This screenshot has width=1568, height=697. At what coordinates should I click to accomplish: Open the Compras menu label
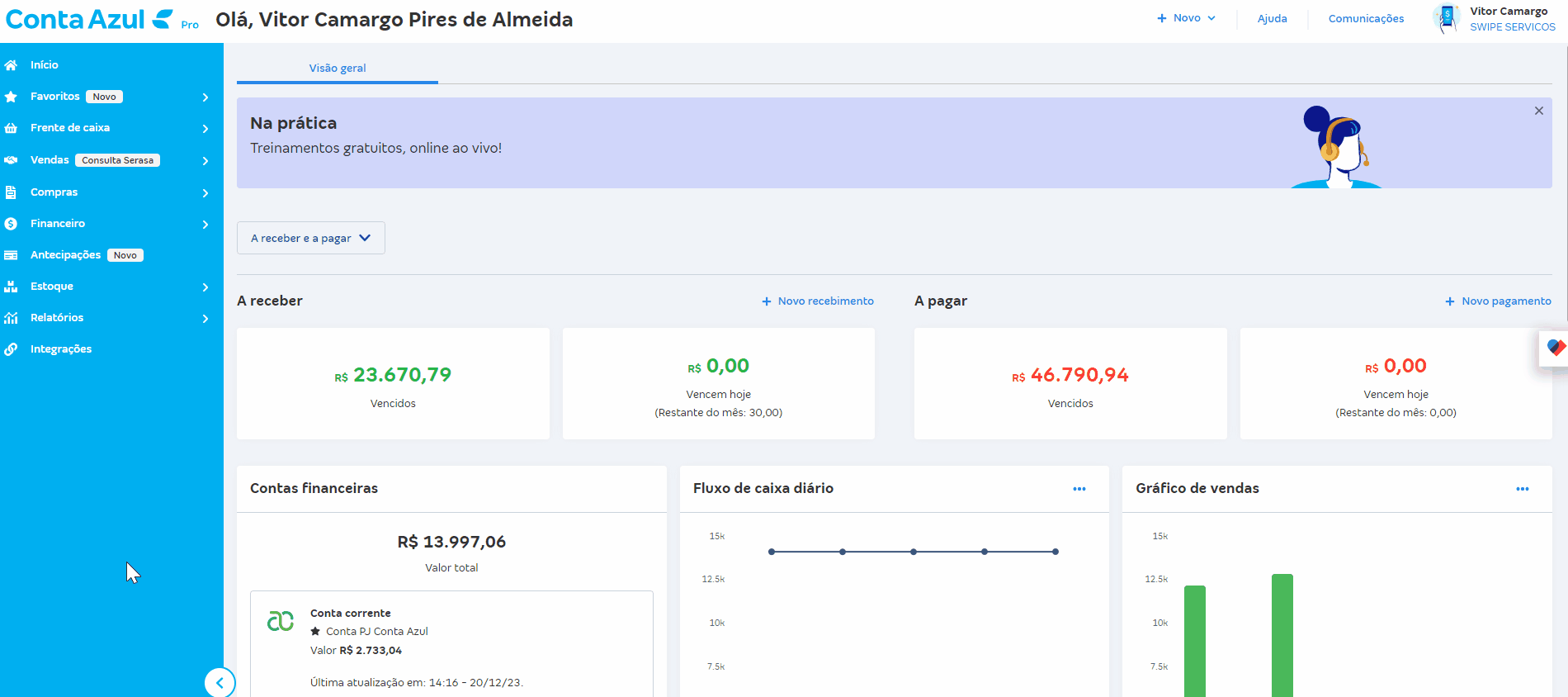click(x=54, y=192)
